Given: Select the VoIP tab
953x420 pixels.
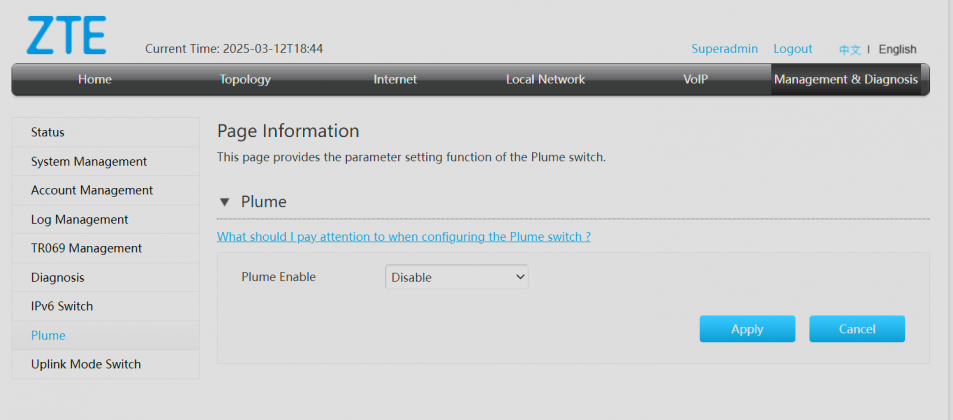Looking at the screenshot, I should click(695, 79).
